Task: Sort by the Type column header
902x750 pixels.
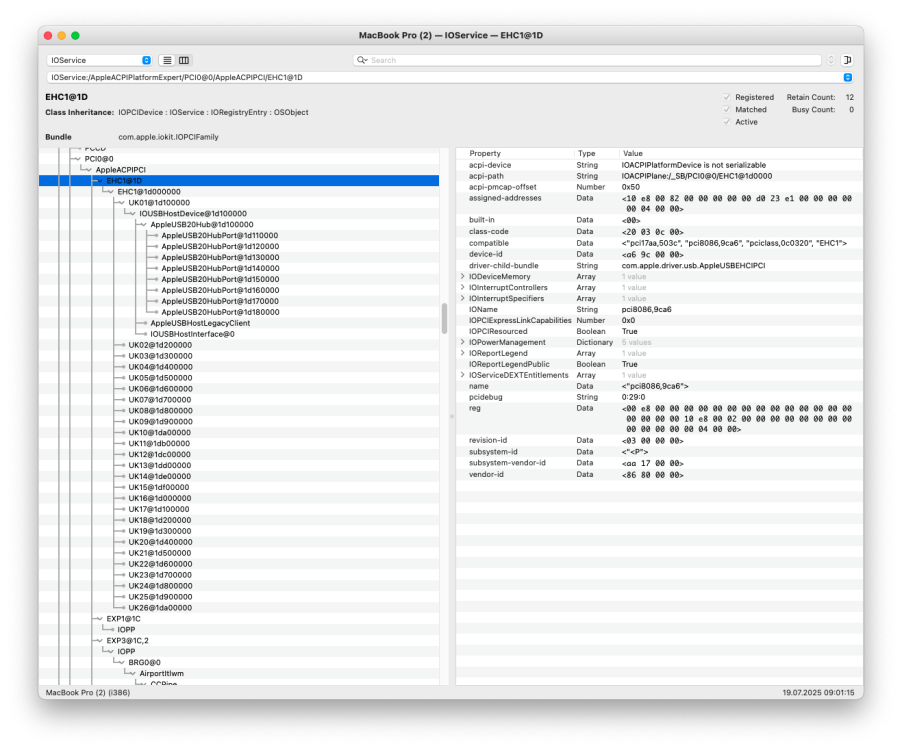Action: tap(597, 154)
